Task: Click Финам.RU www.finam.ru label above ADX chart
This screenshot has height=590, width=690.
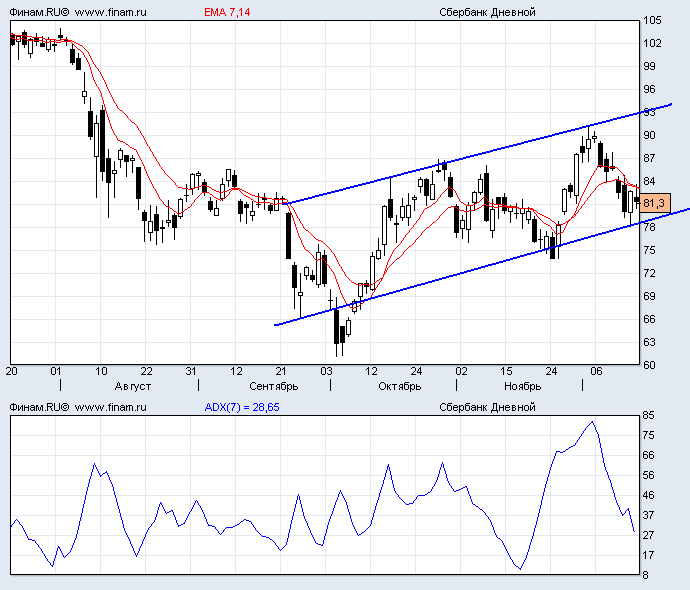Action: 78,407
